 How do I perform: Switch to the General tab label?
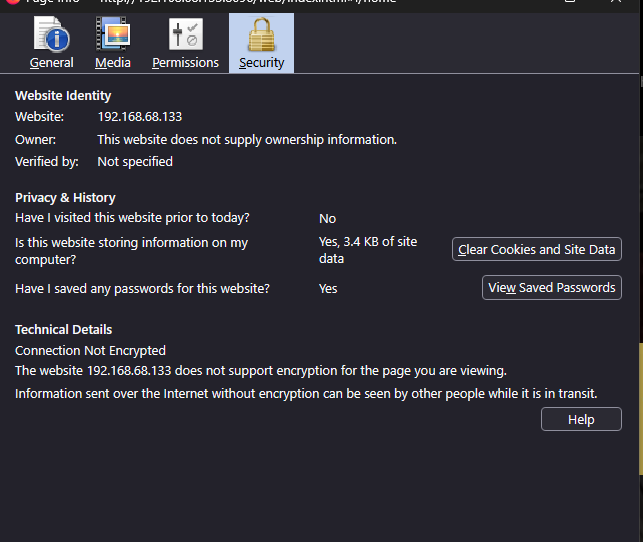(51, 62)
